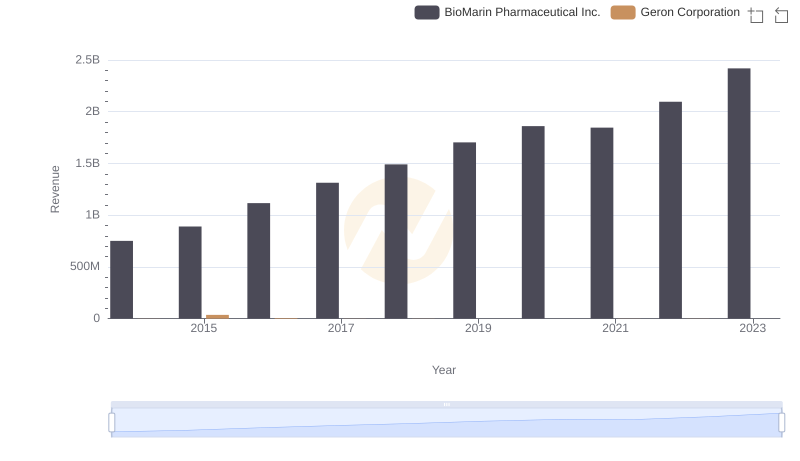The height and width of the screenshot is (461, 800).
Task: Toggle BioMarin Pharmaceutical Inc. legend series
Action: 507,12
